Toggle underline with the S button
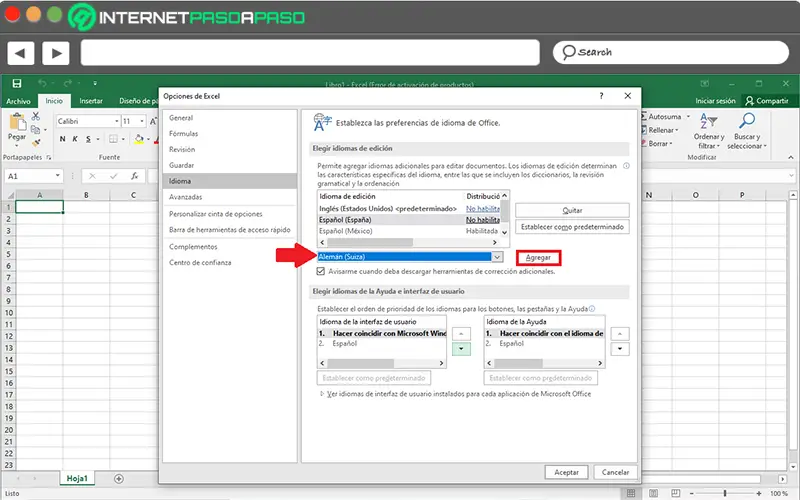Screen dimensions: 800x500 (88, 139)
